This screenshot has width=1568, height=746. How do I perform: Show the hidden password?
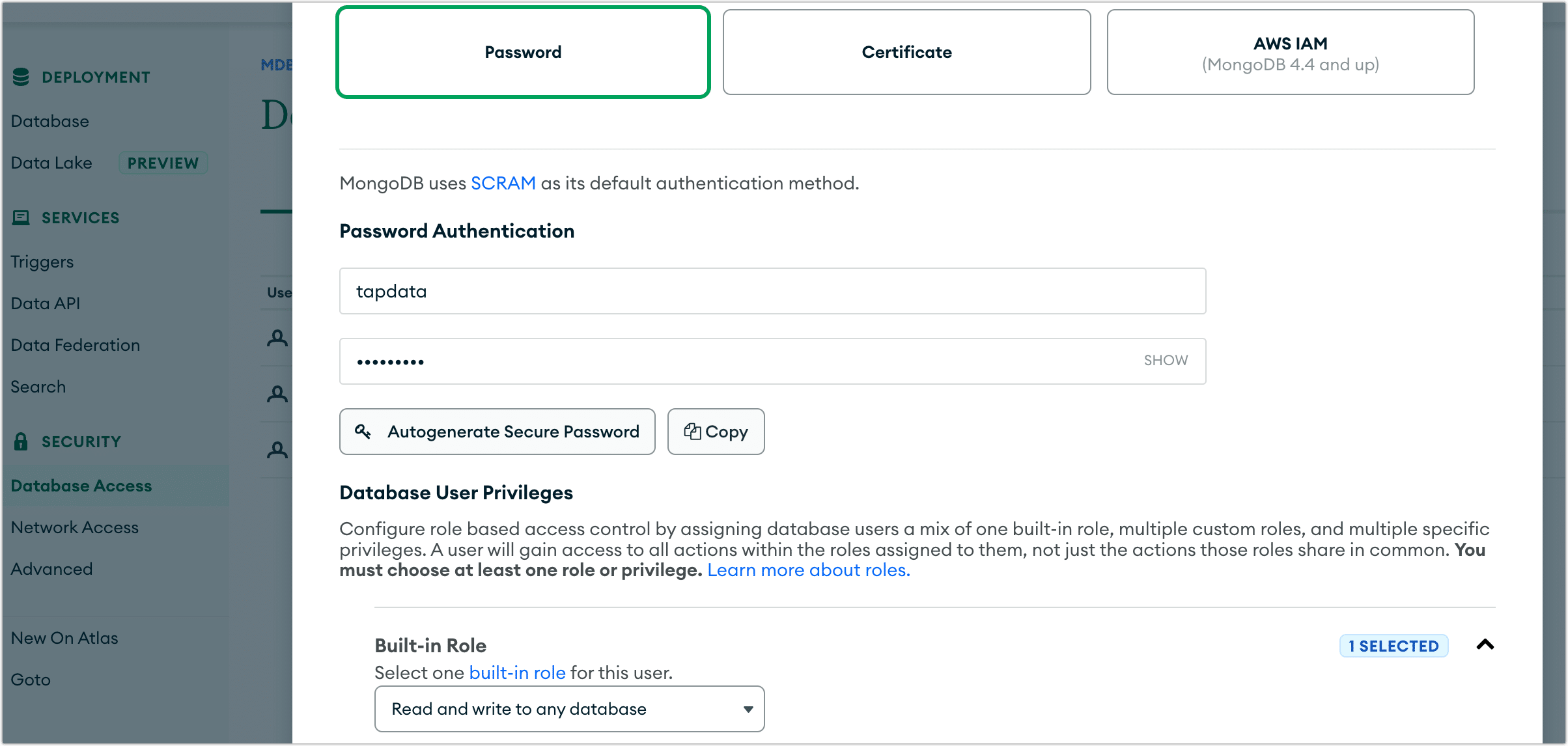[x=1165, y=360]
